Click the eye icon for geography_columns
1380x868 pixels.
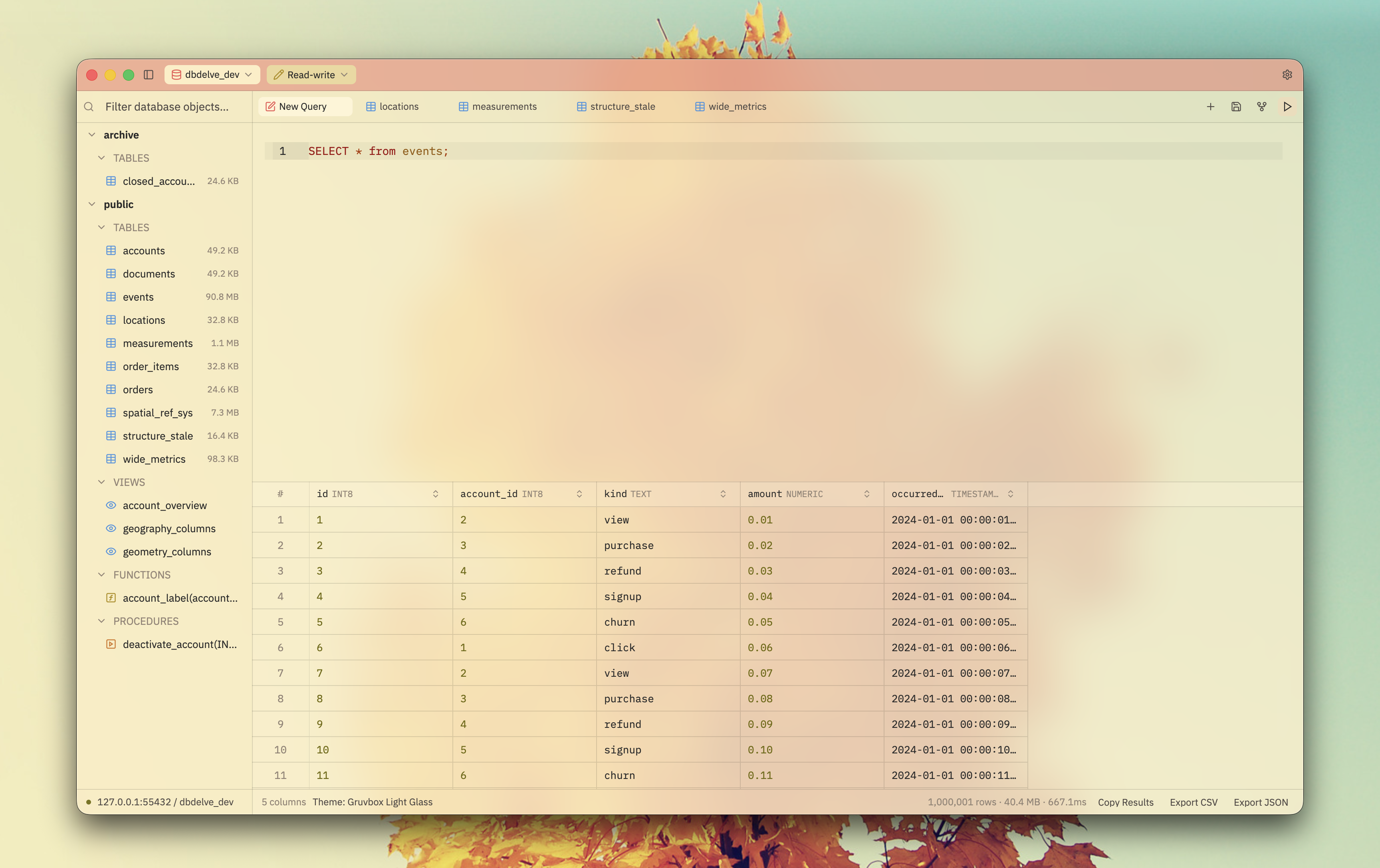(x=111, y=528)
